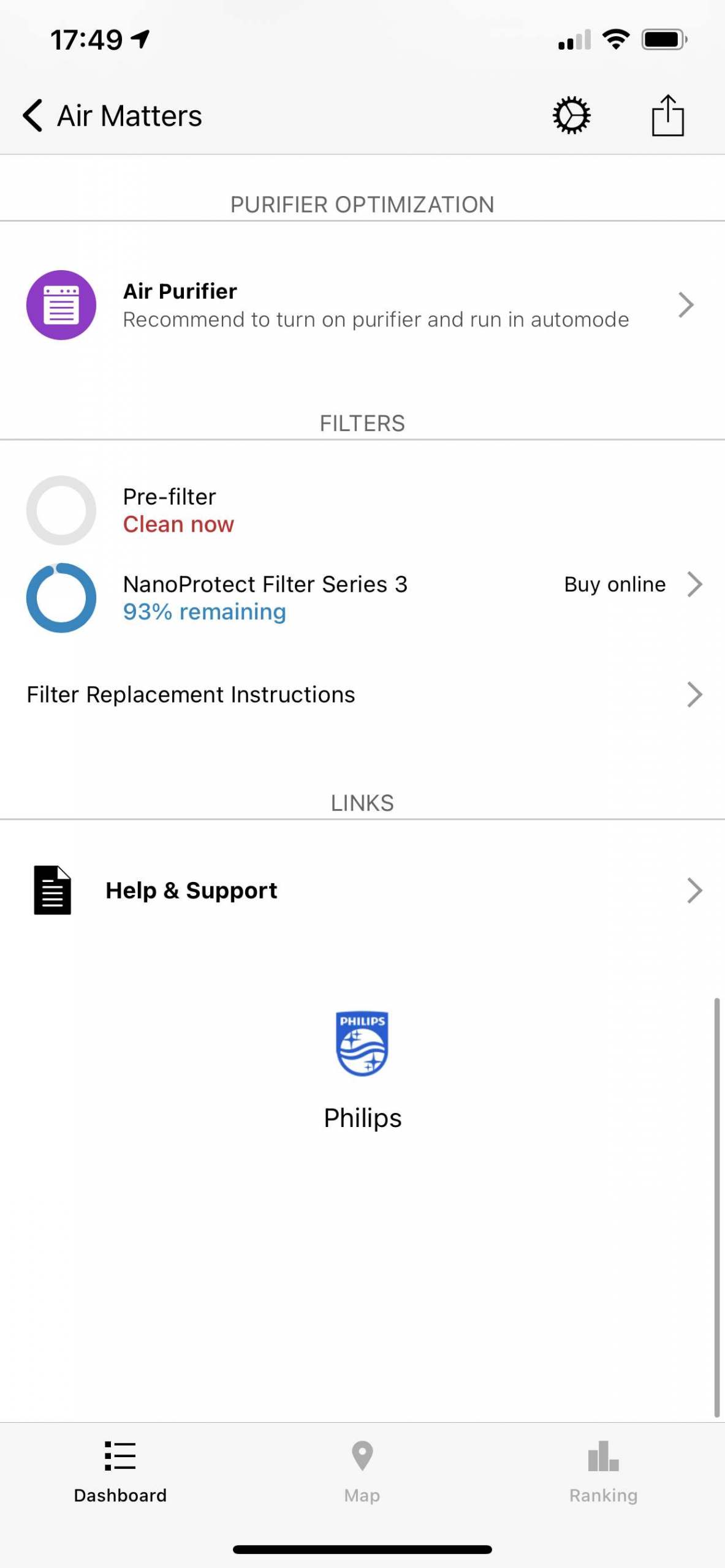Click the vertical scrollbar indicator
The width and height of the screenshot is (725, 1568).
tap(716, 1207)
